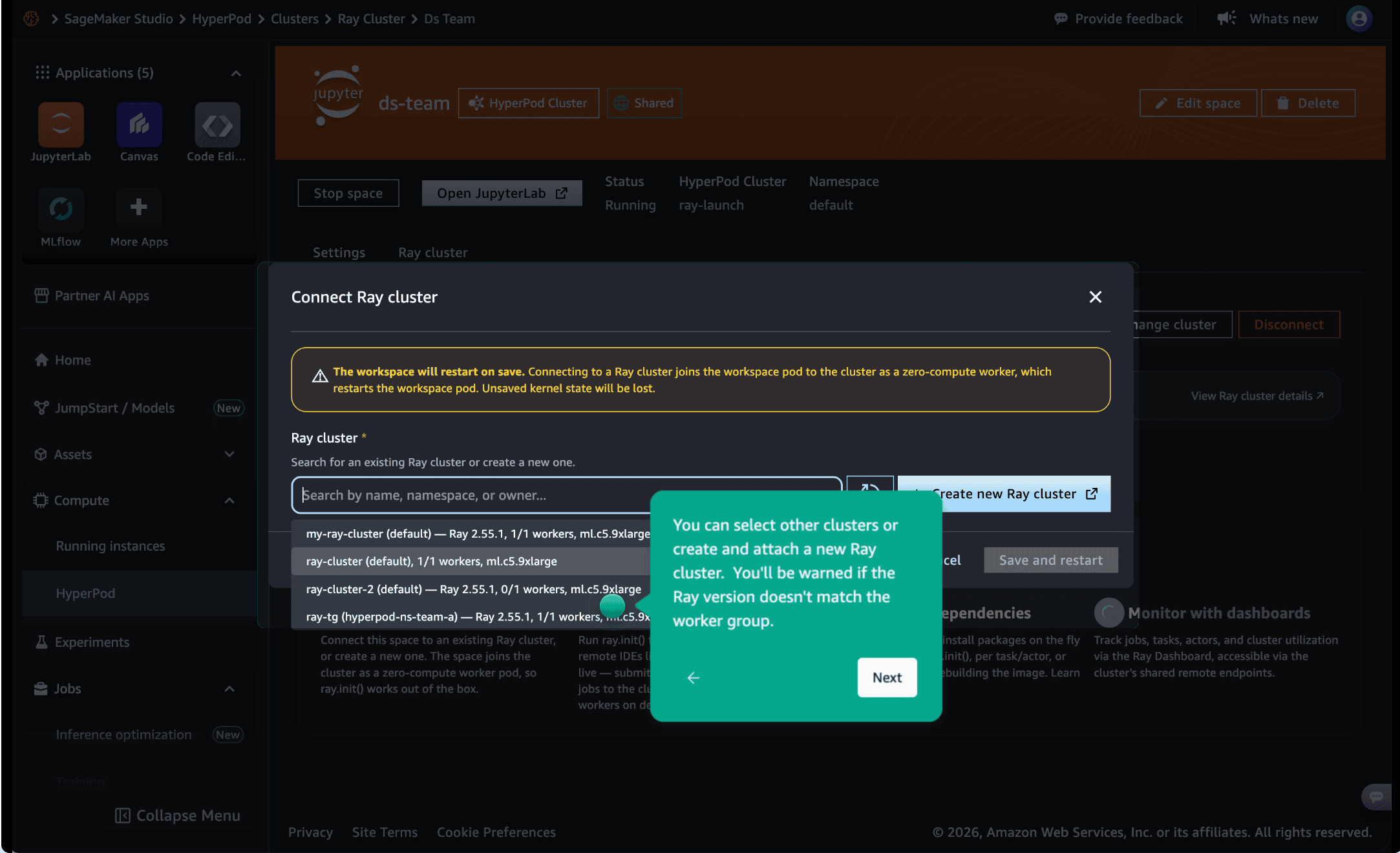This screenshot has width=1400, height=853.
Task: Click the Delete space button
Action: 1308,103
